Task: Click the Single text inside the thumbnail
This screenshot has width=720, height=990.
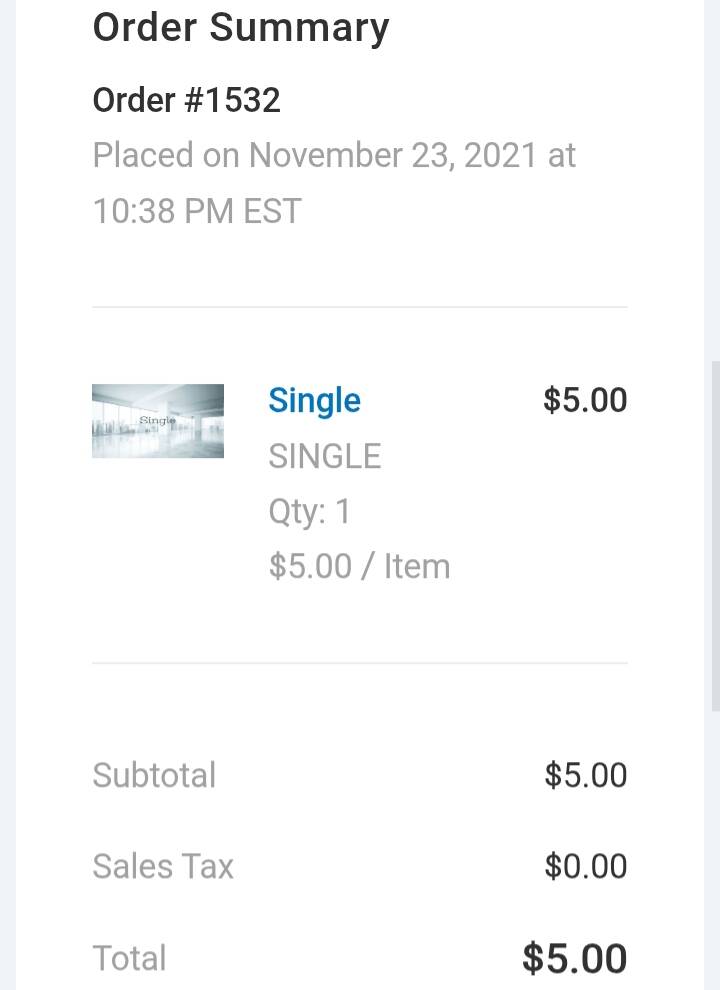Action: (157, 421)
